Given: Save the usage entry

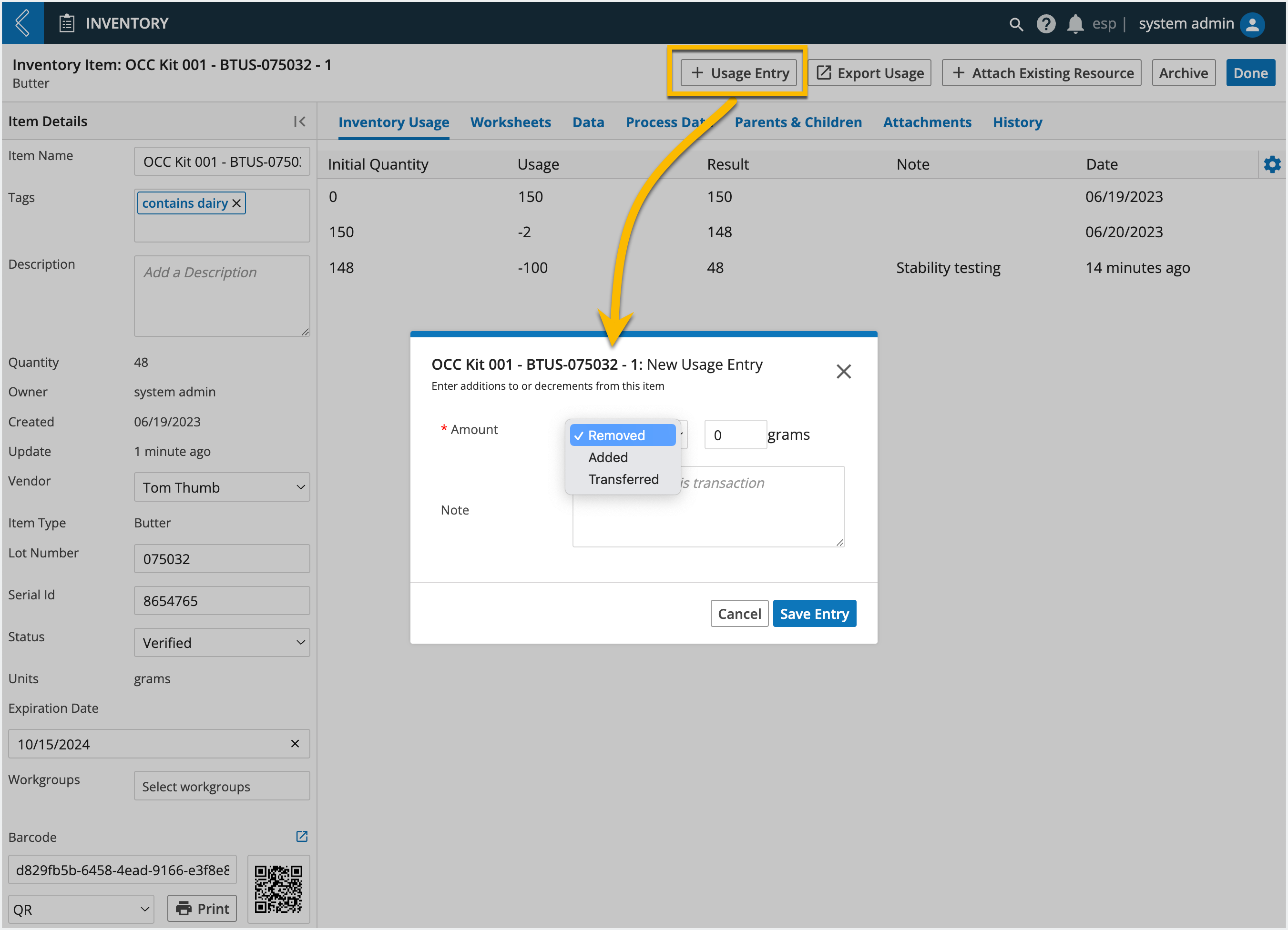Looking at the screenshot, I should click(814, 614).
